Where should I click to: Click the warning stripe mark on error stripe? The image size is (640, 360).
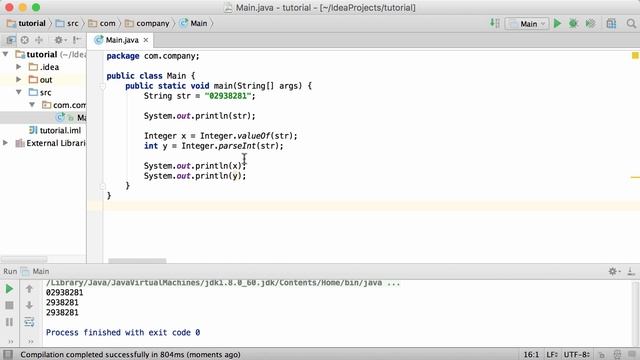click(x=635, y=177)
